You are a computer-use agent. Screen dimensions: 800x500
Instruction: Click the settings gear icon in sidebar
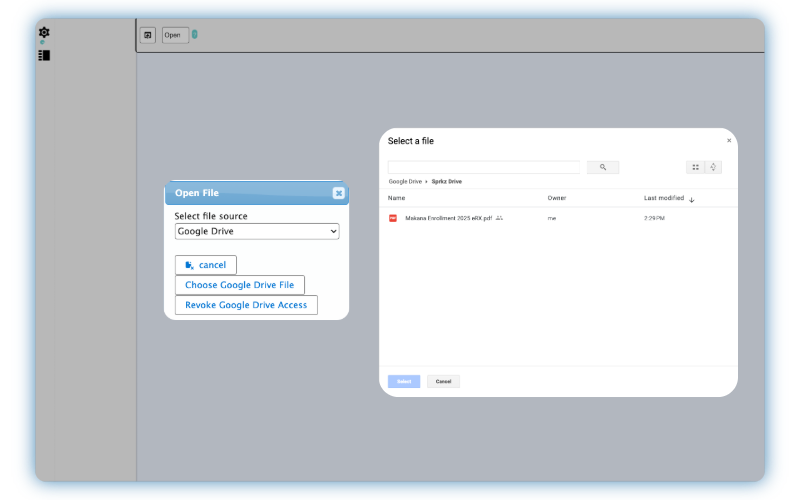(44, 32)
